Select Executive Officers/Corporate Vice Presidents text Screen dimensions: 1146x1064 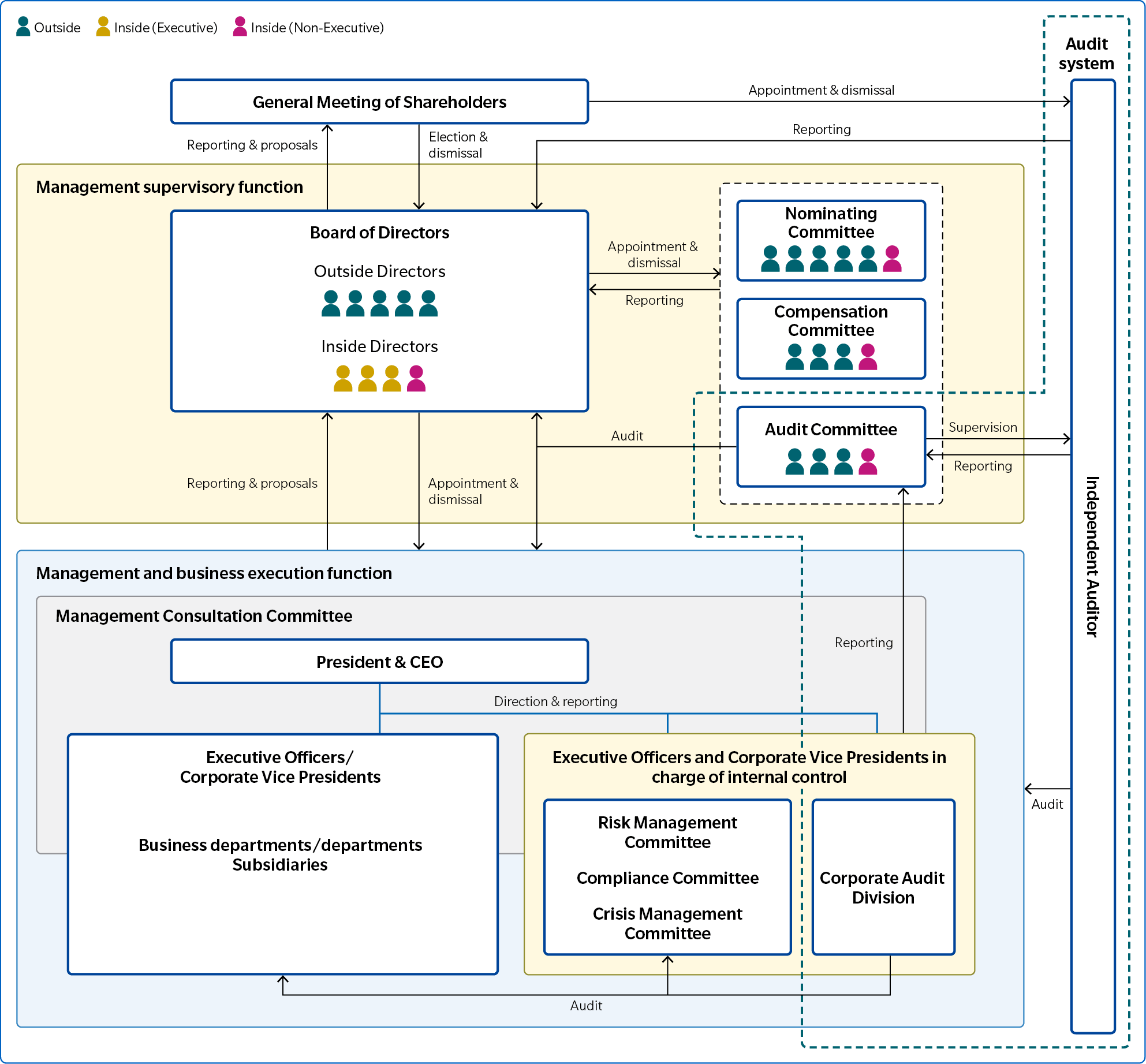click(280, 767)
